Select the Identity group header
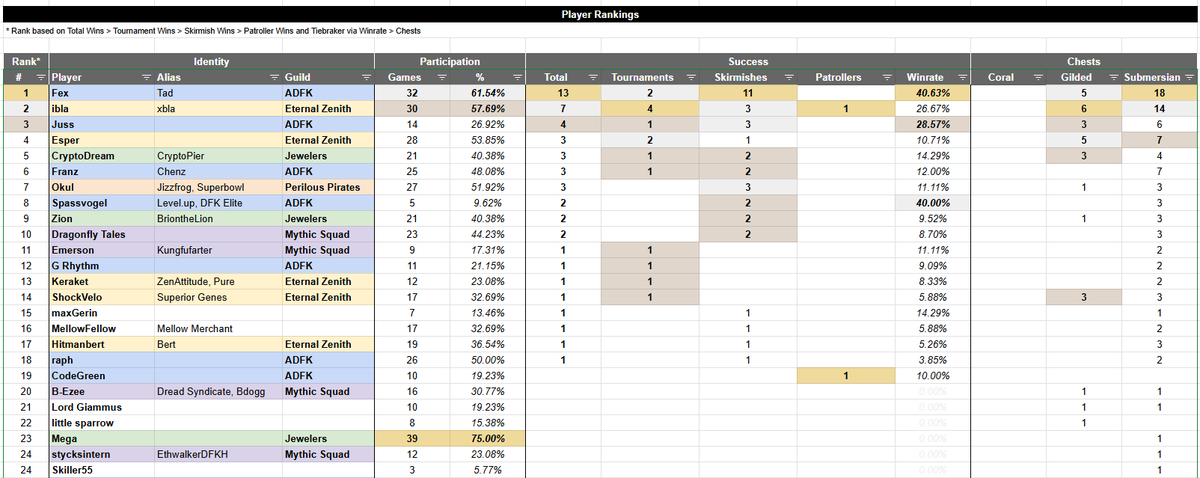The width and height of the screenshot is (1200, 478). 211,62
